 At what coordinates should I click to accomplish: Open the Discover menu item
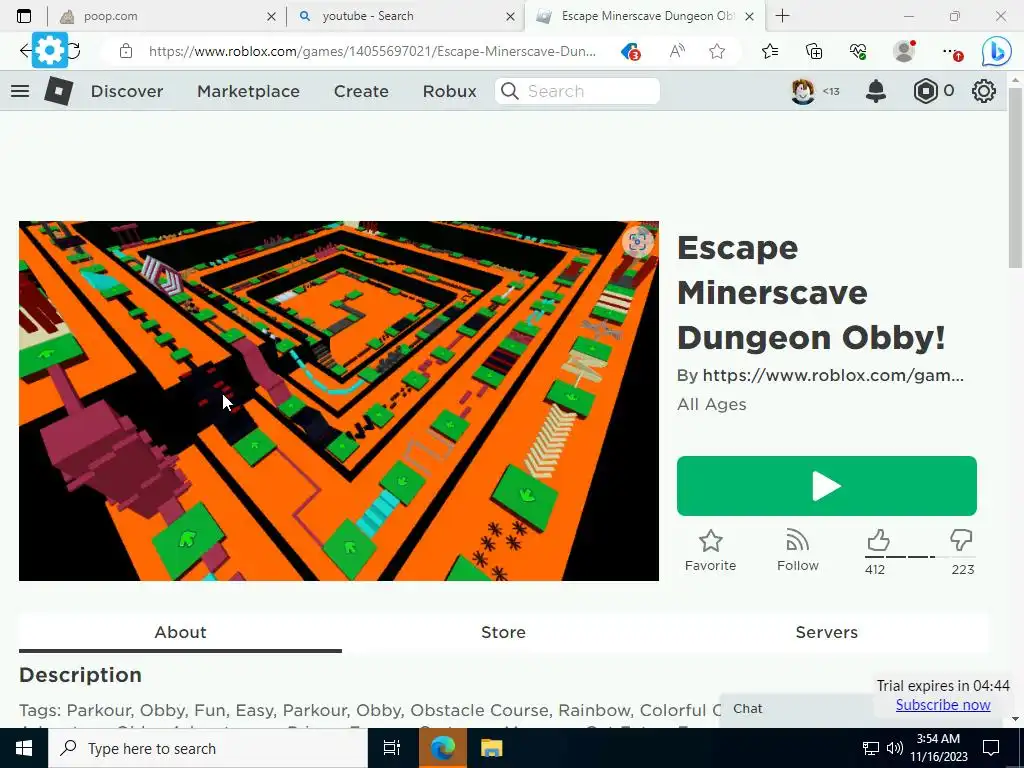tap(127, 91)
